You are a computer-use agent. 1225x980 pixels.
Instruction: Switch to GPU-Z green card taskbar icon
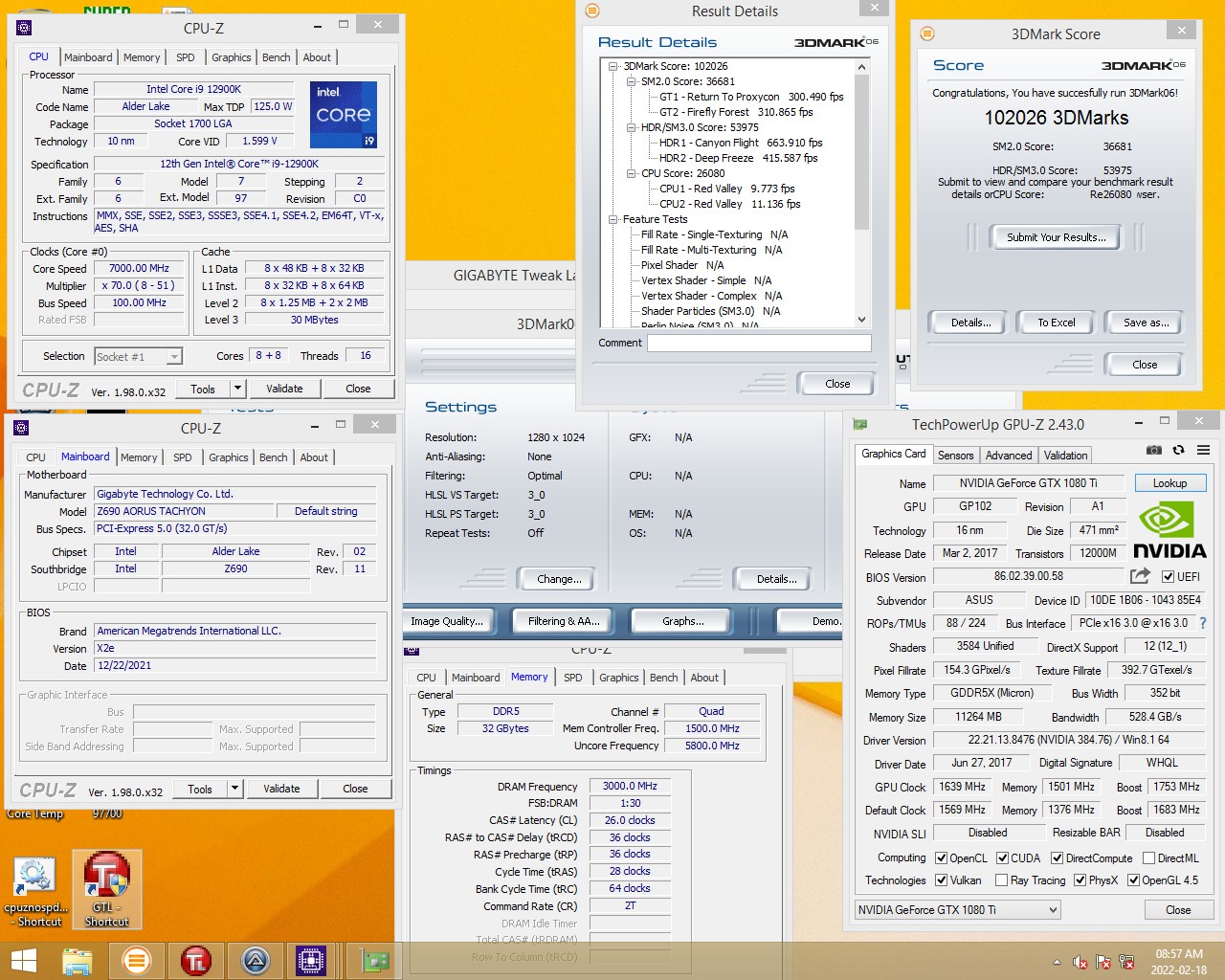tap(373, 960)
